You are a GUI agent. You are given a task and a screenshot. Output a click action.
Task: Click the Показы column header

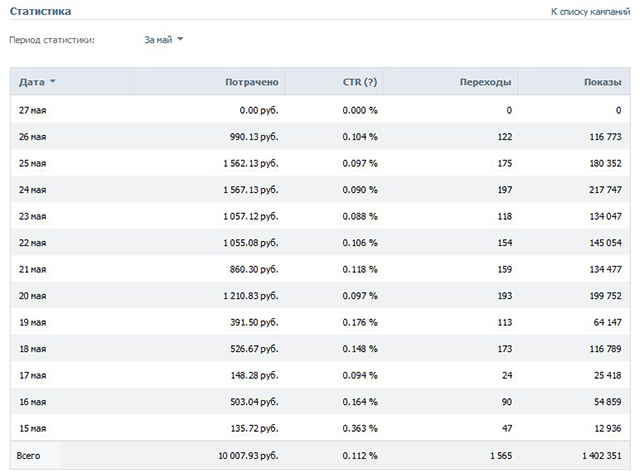tap(603, 82)
